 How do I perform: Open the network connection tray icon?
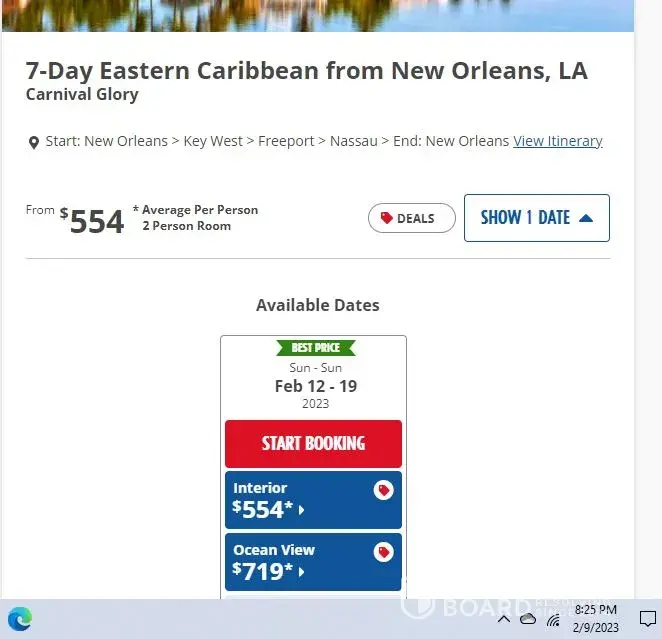[553, 619]
